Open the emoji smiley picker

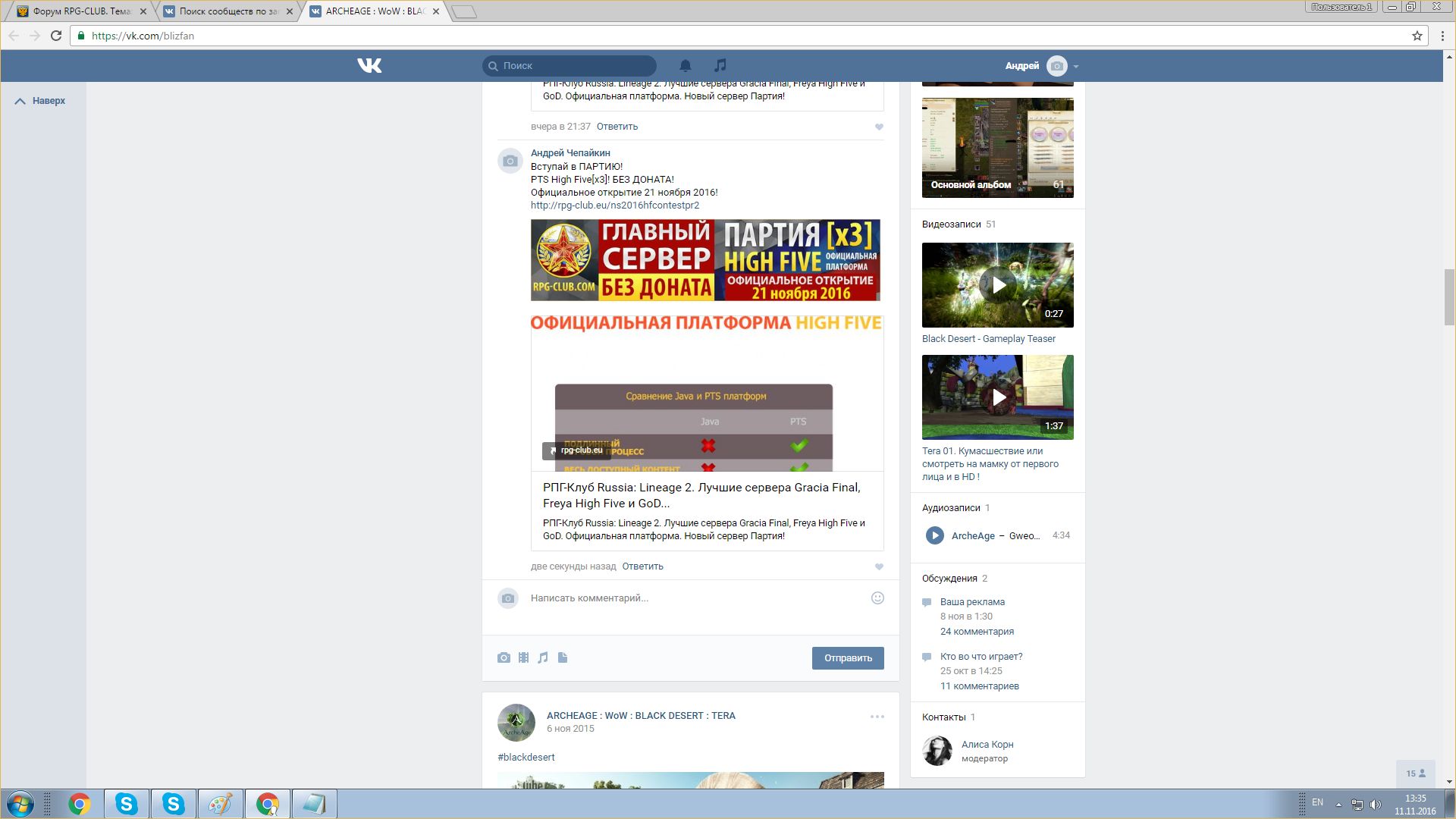(x=877, y=598)
